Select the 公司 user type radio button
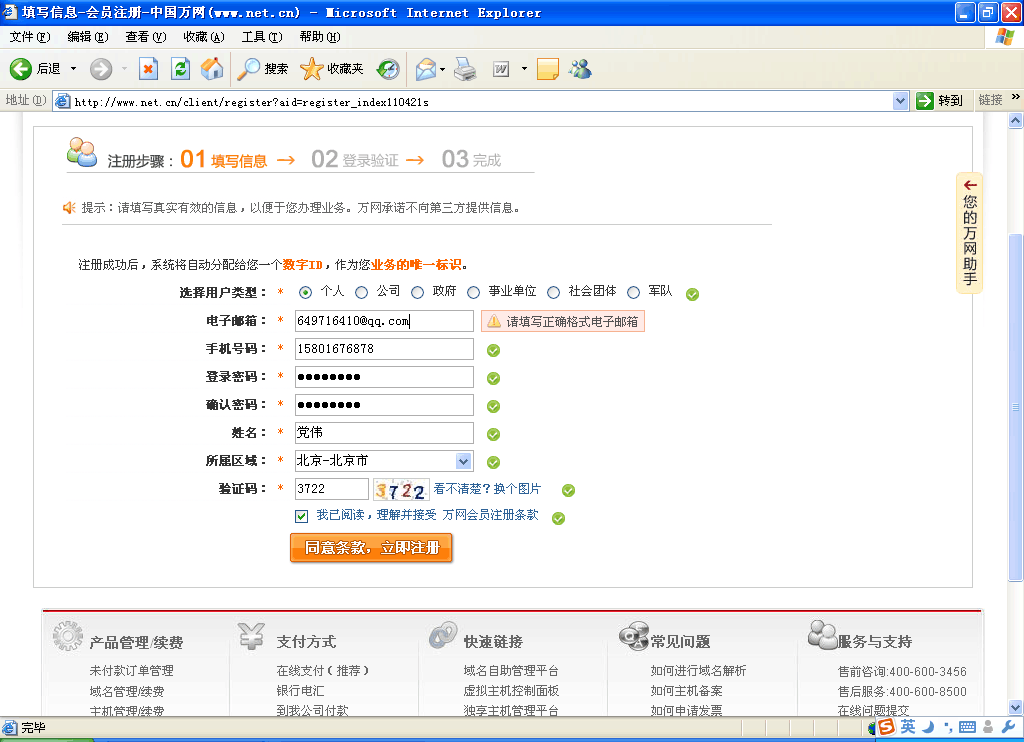Screen dimensions: 1024x742 pos(361,292)
